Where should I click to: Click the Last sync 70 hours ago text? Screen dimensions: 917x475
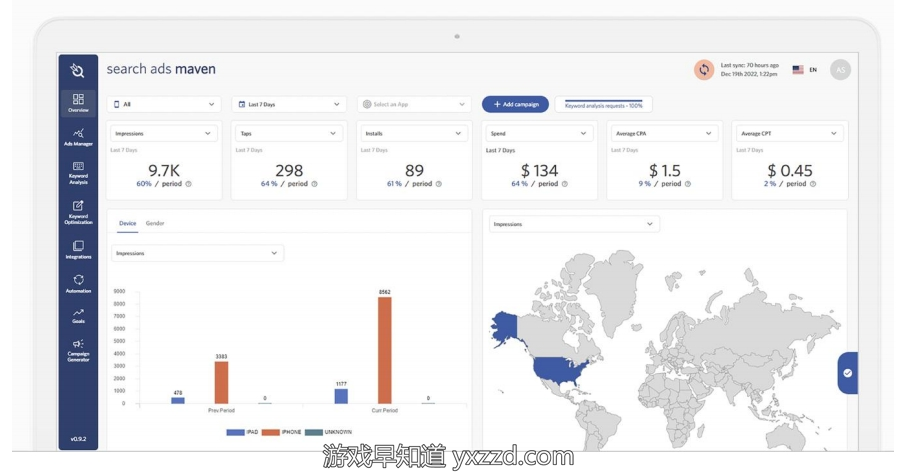750,66
